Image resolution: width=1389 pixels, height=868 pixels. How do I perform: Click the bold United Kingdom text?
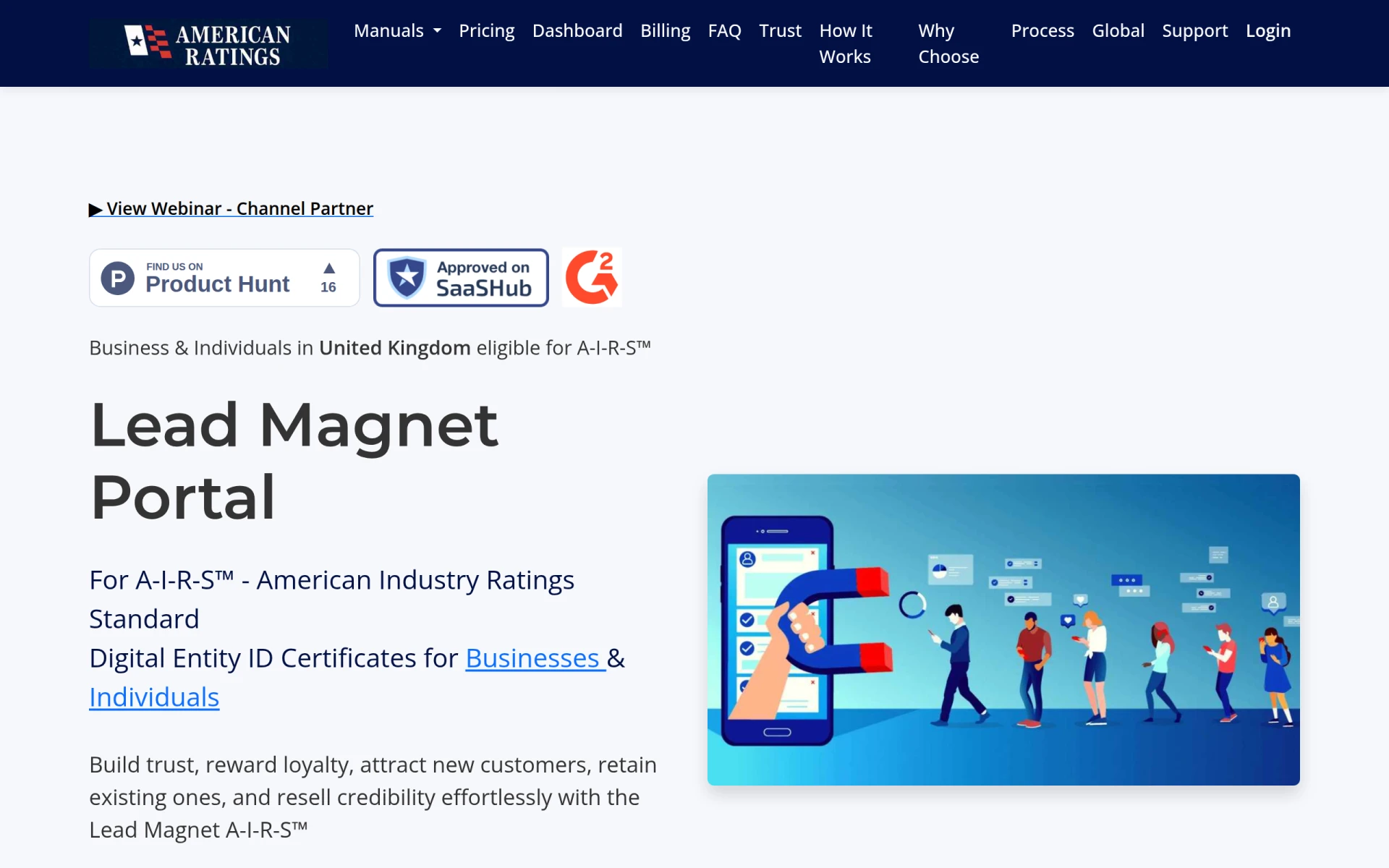(x=395, y=348)
